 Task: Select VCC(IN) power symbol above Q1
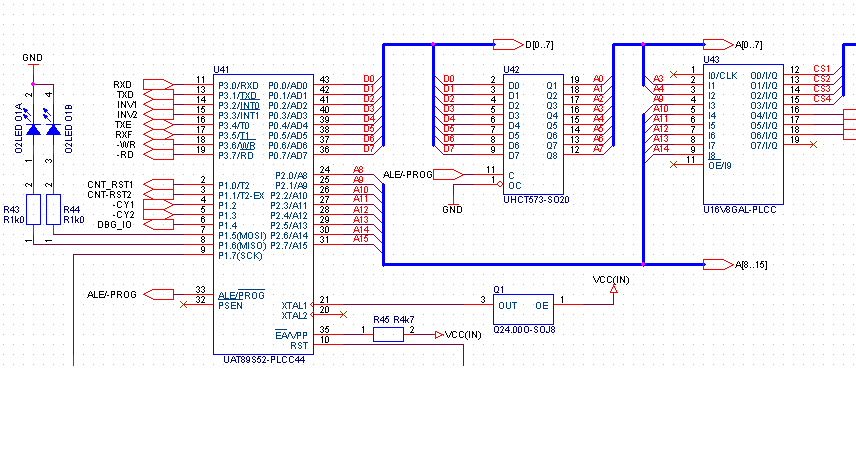[x=614, y=290]
